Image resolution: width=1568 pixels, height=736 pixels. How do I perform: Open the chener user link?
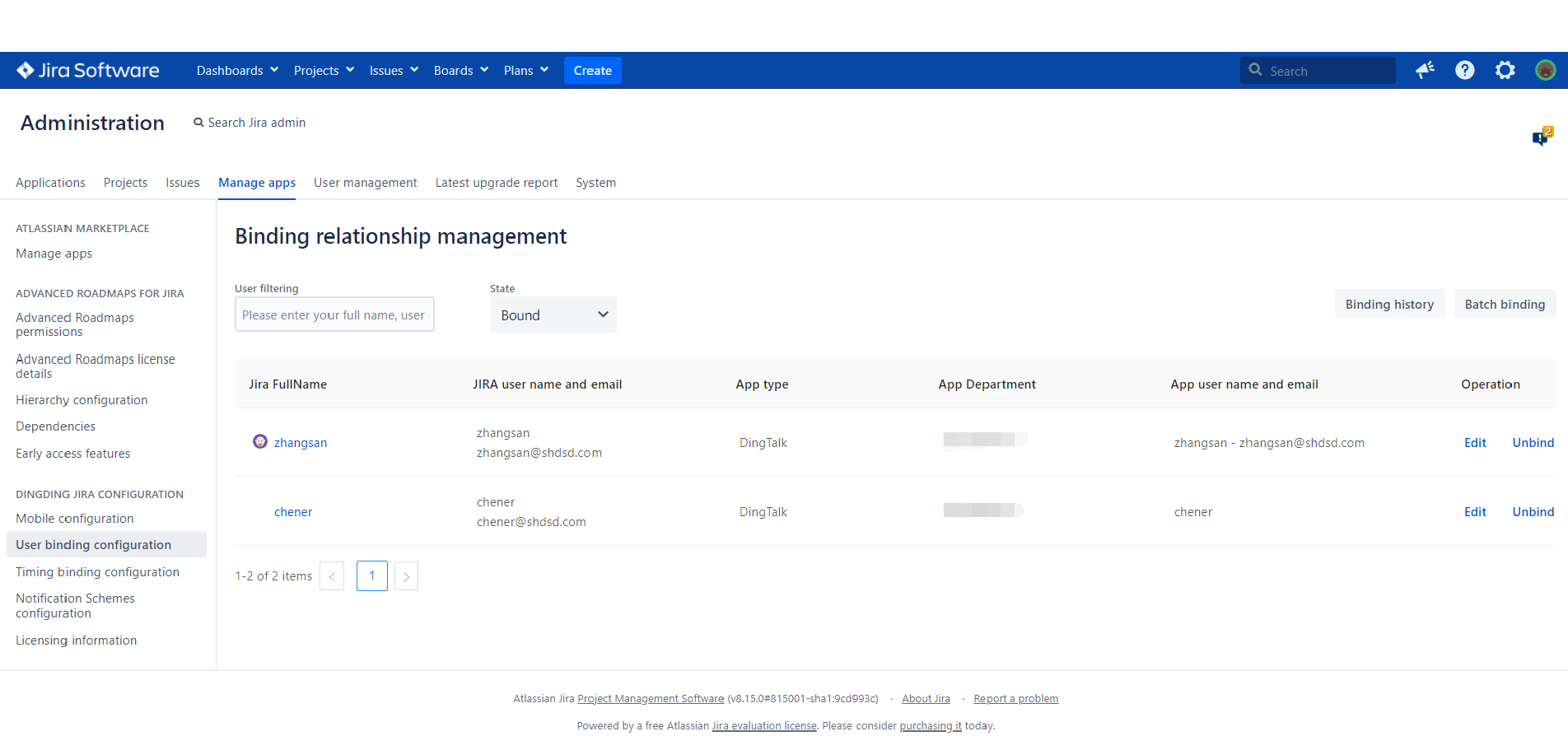tap(293, 512)
